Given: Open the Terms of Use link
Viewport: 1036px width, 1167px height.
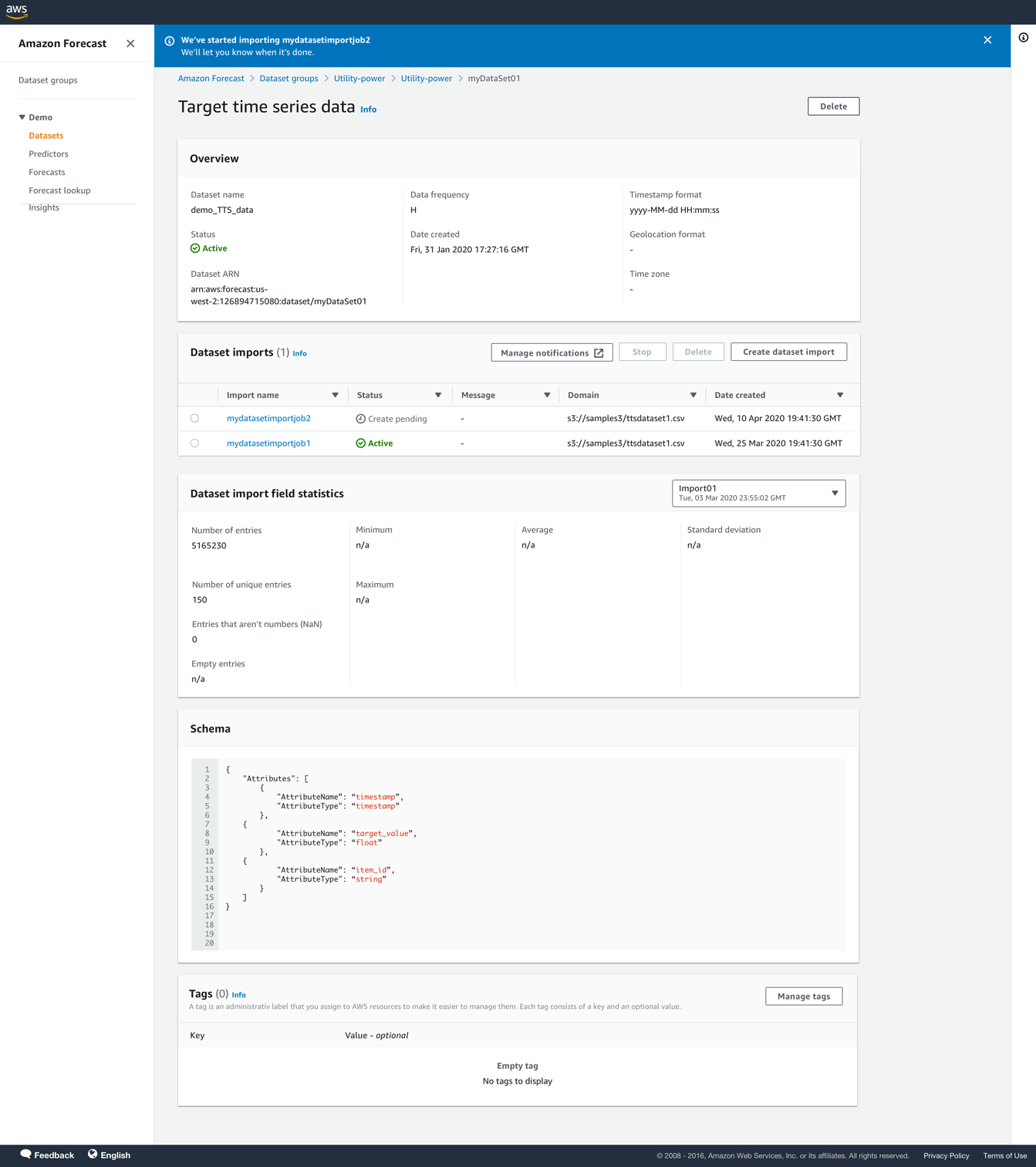Looking at the screenshot, I should click(x=1004, y=1155).
